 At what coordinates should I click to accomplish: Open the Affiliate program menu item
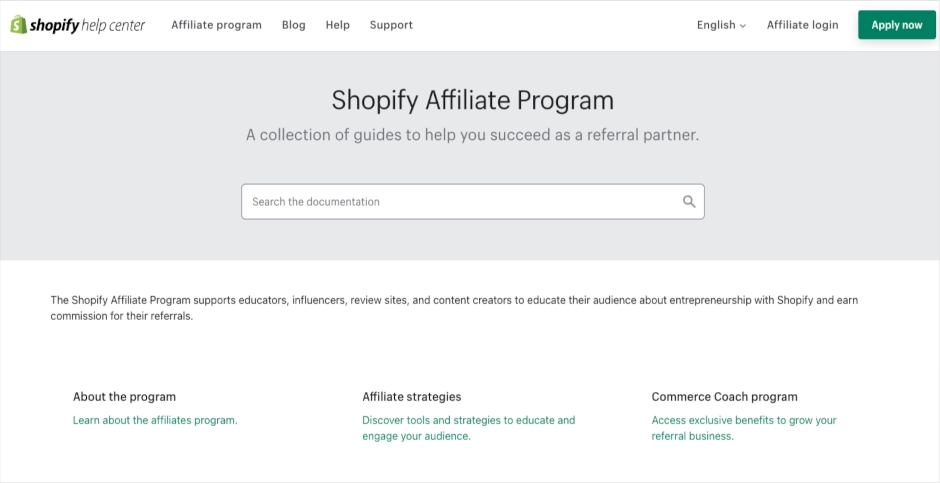(216, 25)
